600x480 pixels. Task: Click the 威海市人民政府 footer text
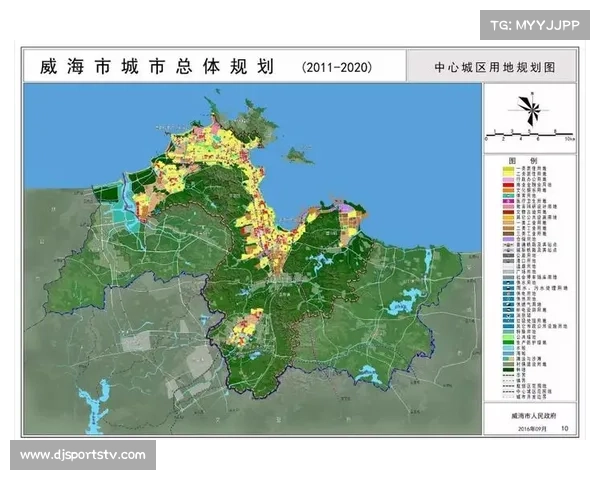528,412
